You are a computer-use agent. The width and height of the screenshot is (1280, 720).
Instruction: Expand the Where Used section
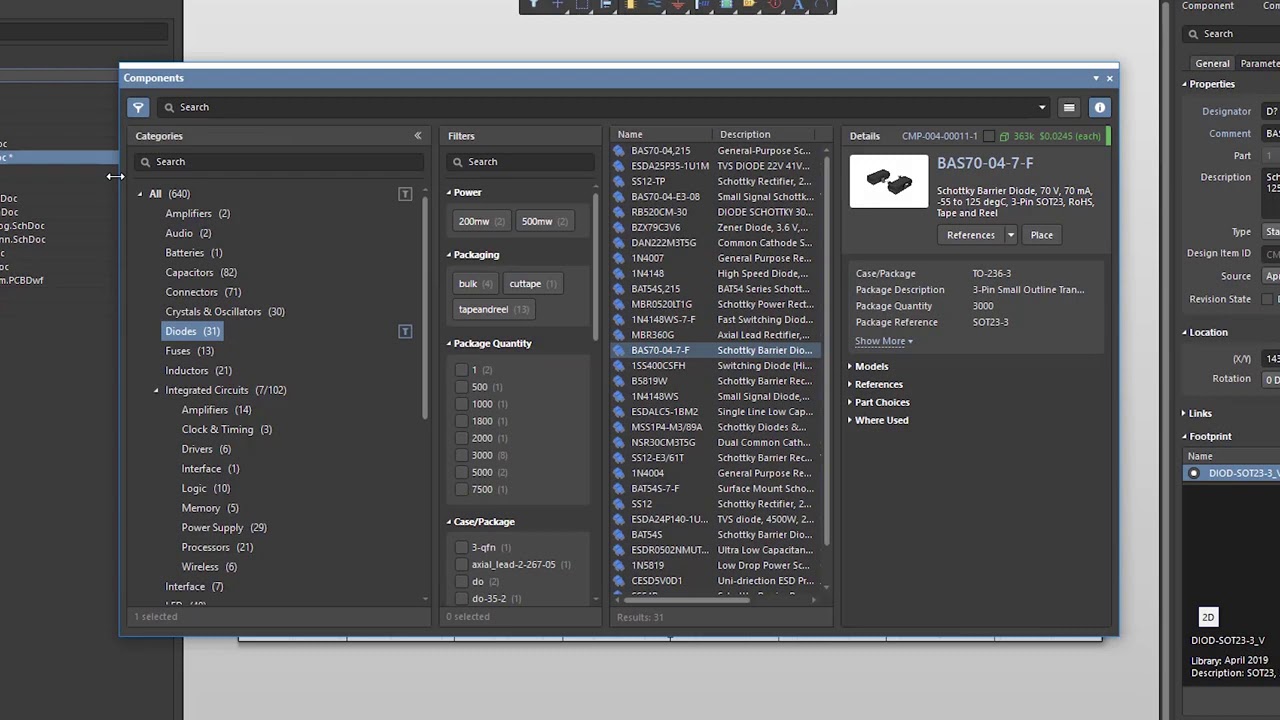[880, 420]
